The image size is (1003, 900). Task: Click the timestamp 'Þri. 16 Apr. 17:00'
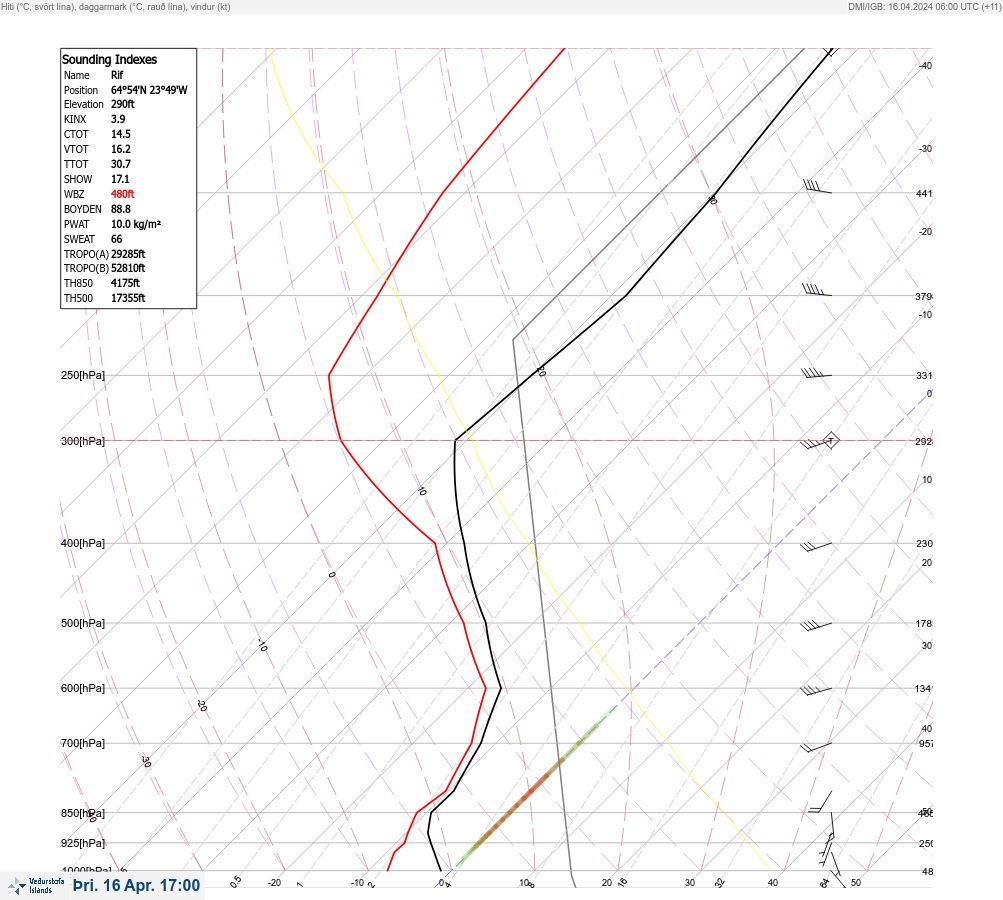pos(136,885)
